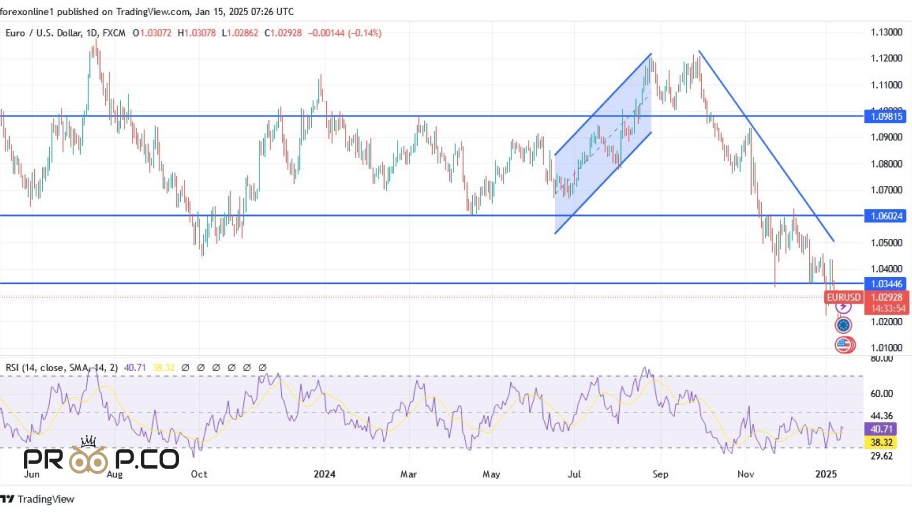Click the descending blue trendline drawing
Screen dimensions: 912x513
(x=766, y=146)
